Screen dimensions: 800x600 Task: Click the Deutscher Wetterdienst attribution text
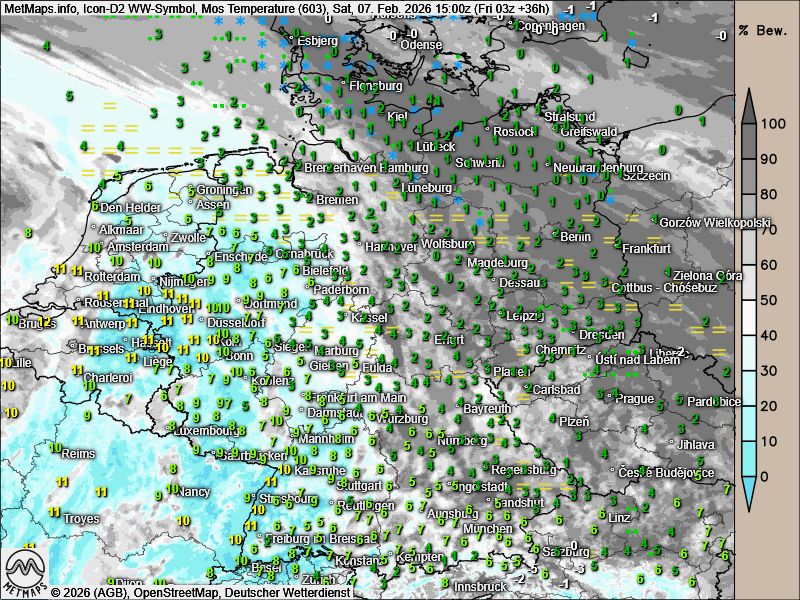point(287,592)
